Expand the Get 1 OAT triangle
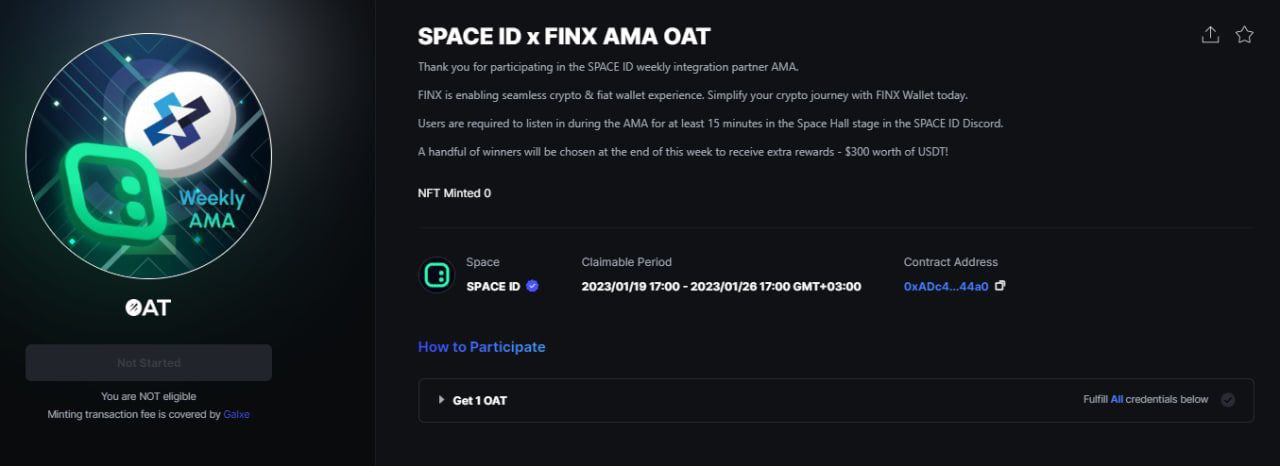Image resolution: width=1280 pixels, height=466 pixels. coord(442,400)
